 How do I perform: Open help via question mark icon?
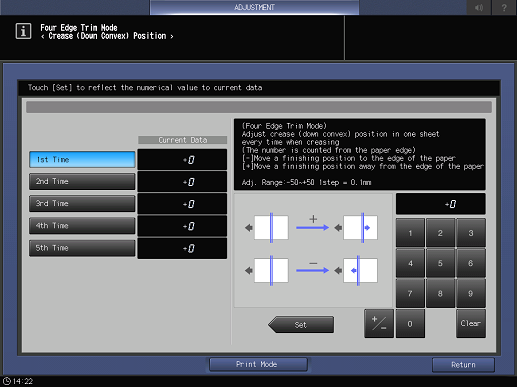coord(504,7)
